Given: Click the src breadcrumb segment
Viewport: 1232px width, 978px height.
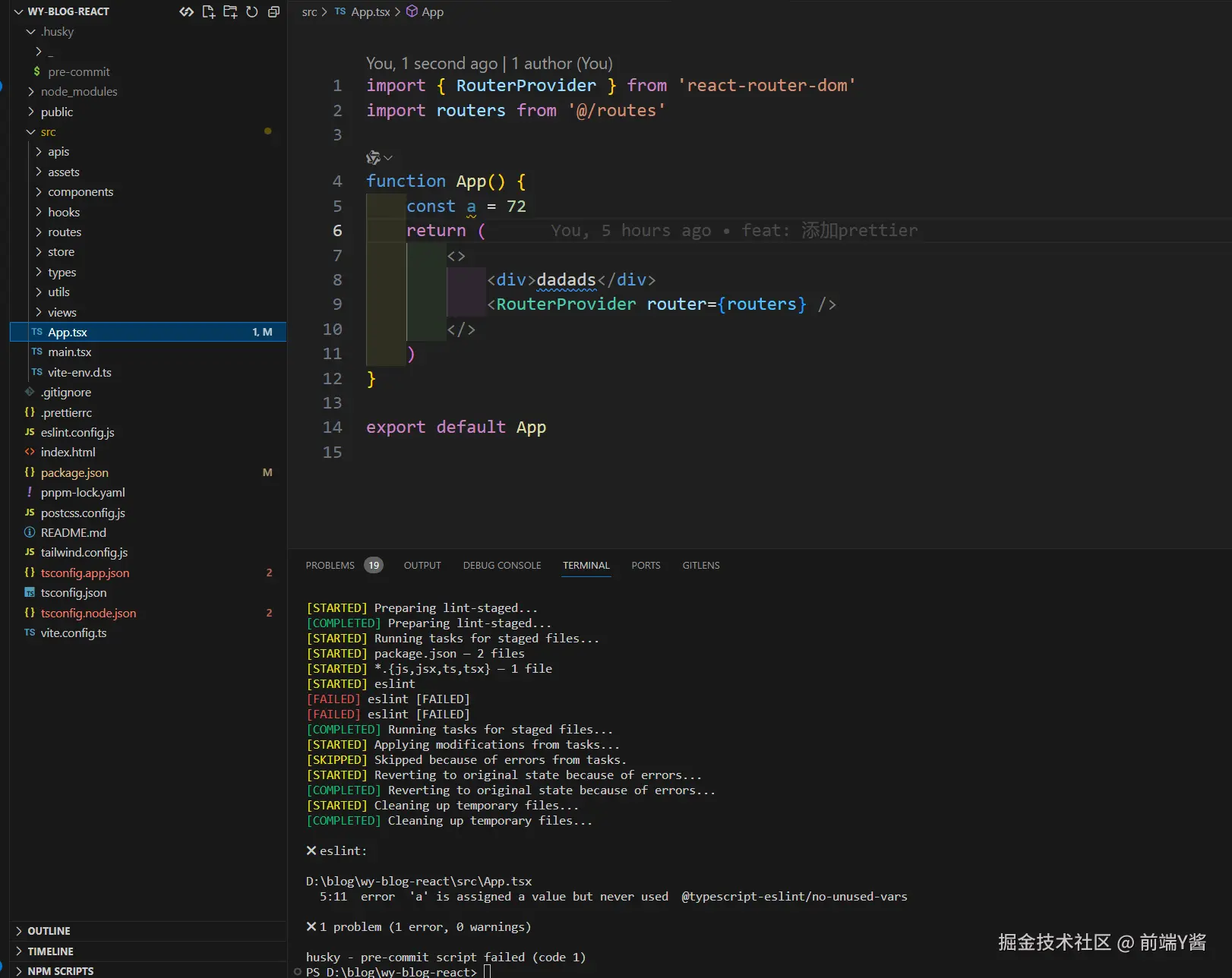Looking at the screenshot, I should pyautogui.click(x=309, y=12).
